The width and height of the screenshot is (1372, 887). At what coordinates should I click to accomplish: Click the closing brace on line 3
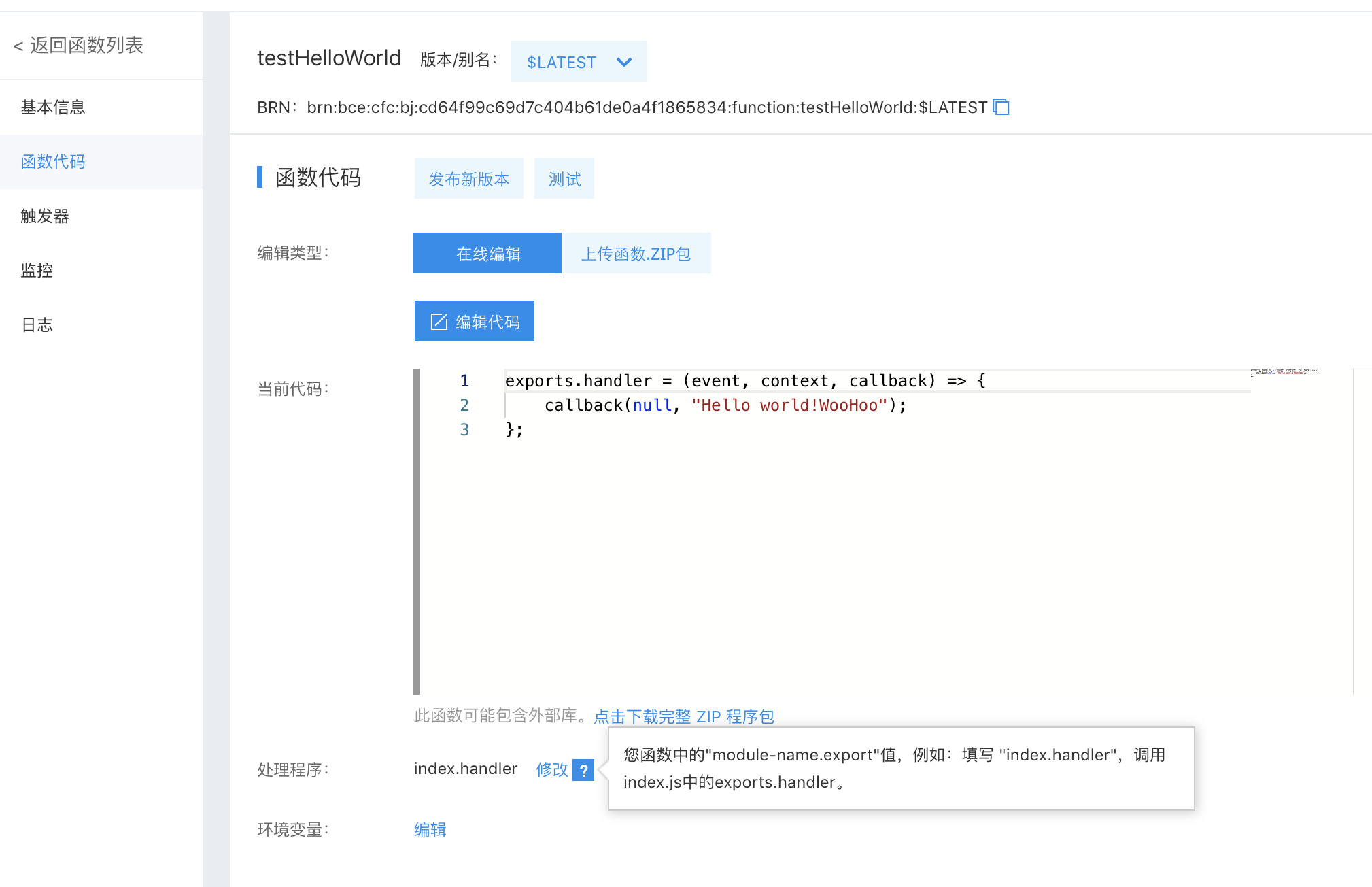[514, 430]
